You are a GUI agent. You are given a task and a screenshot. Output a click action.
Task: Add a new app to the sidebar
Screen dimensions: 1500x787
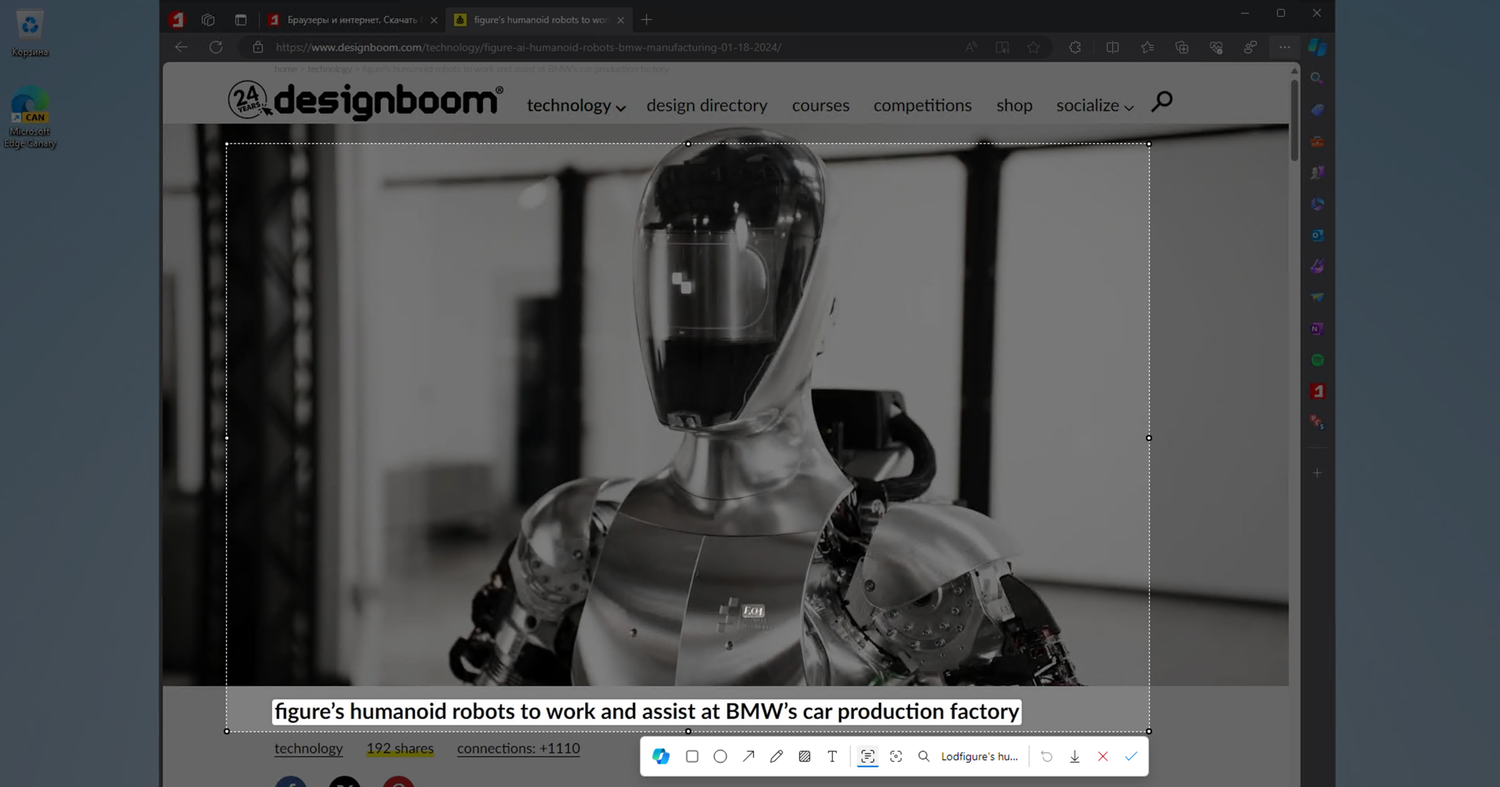click(x=1317, y=472)
